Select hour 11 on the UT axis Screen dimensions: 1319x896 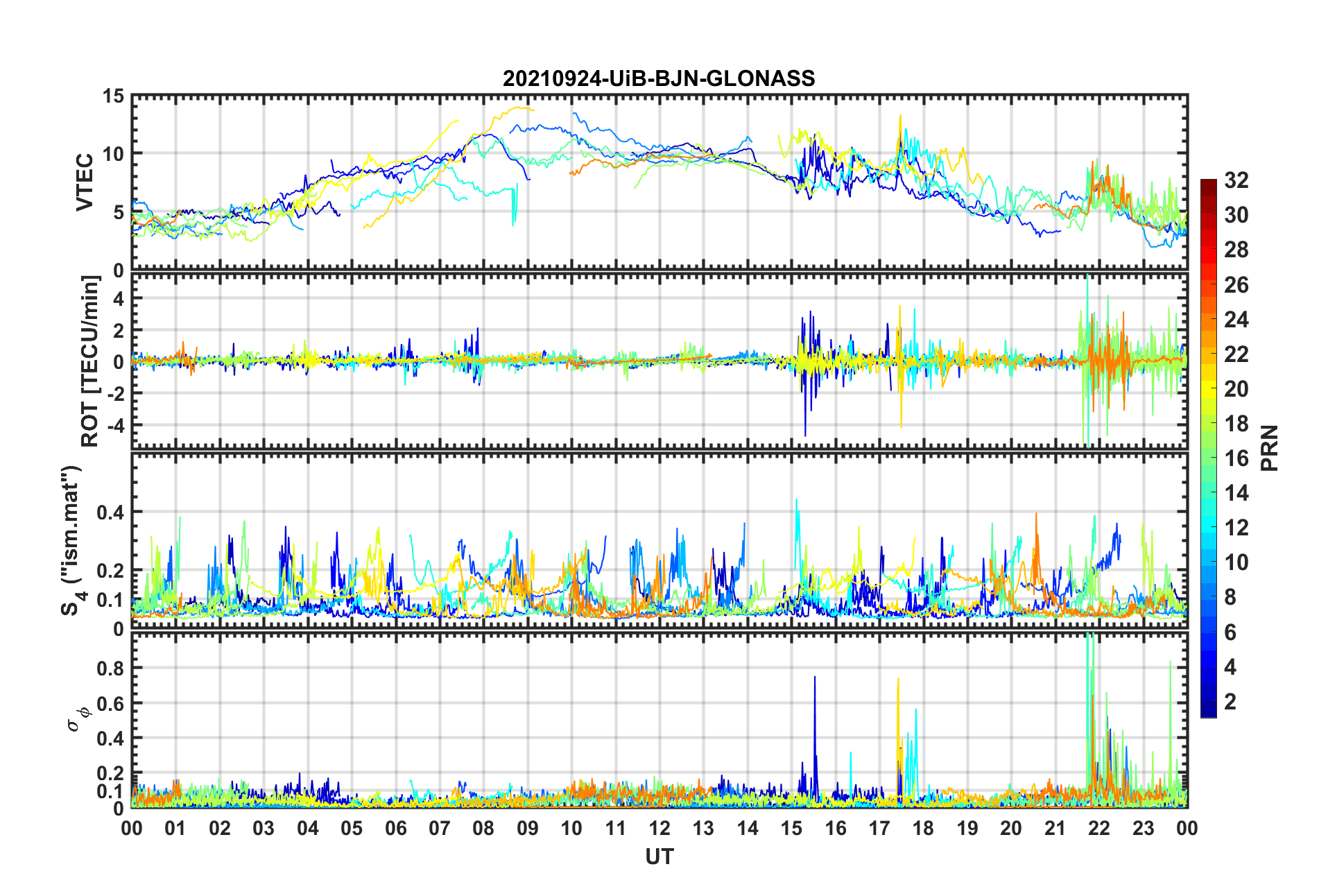[616, 828]
